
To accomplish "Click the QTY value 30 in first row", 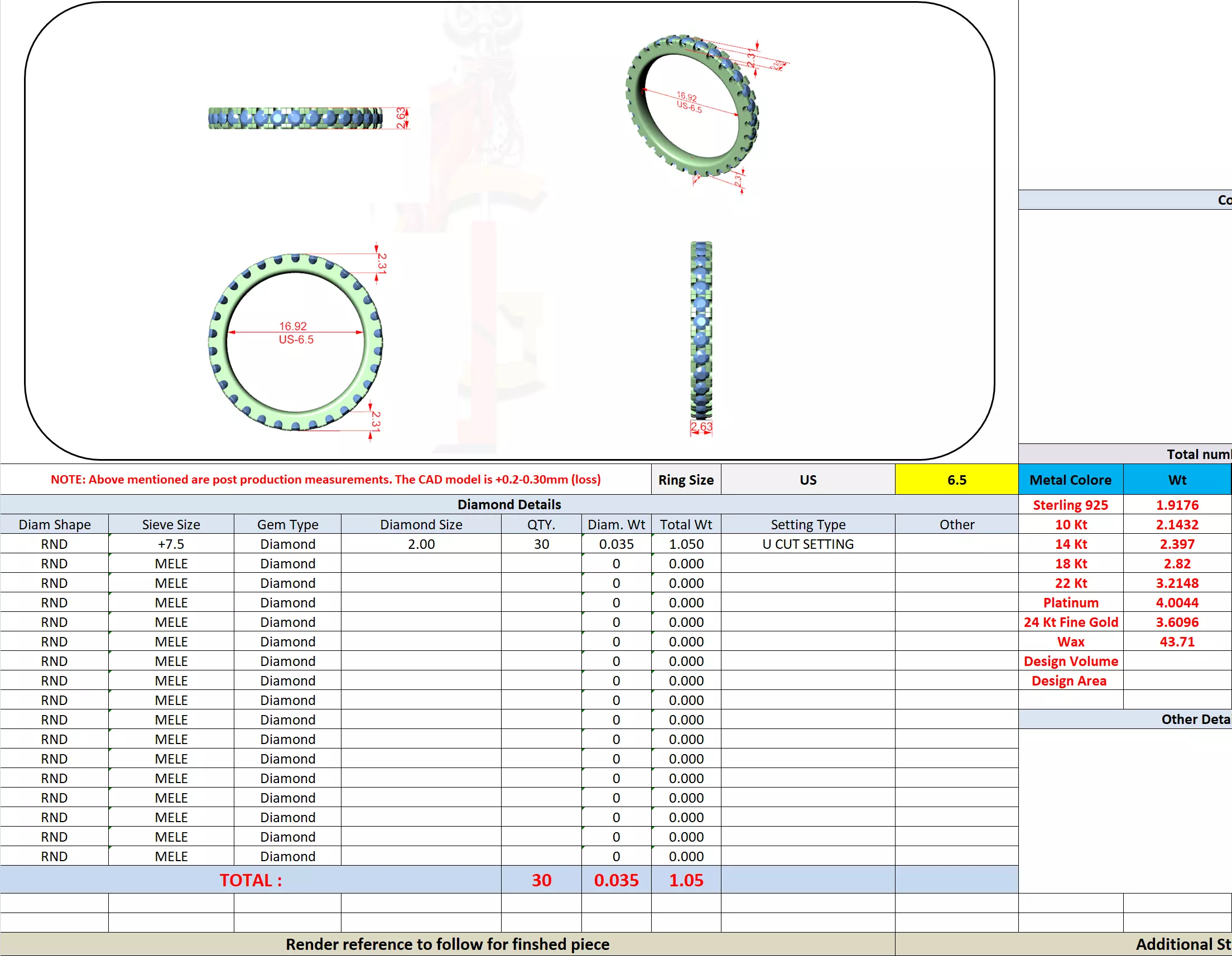I will pos(541,544).
